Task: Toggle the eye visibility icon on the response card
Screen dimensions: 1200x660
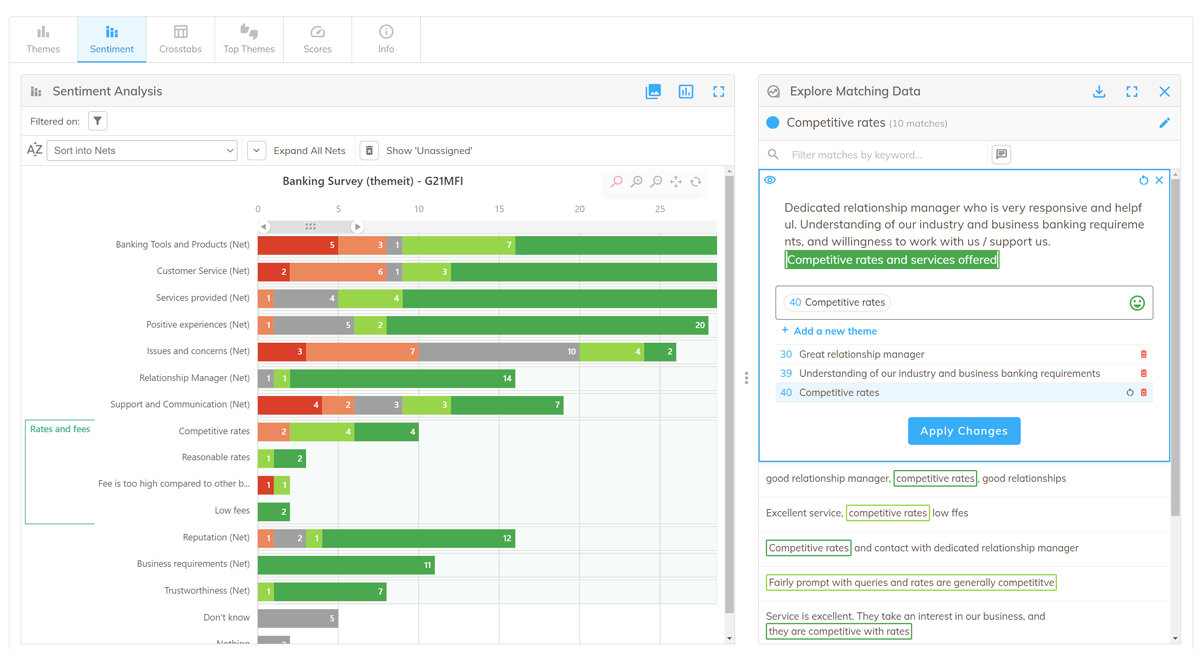Action: 770,180
